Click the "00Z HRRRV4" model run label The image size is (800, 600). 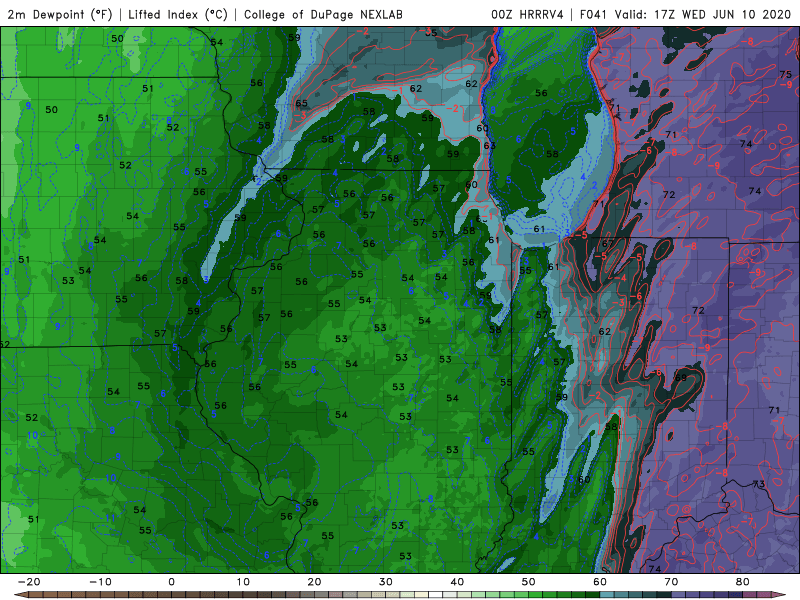click(527, 14)
